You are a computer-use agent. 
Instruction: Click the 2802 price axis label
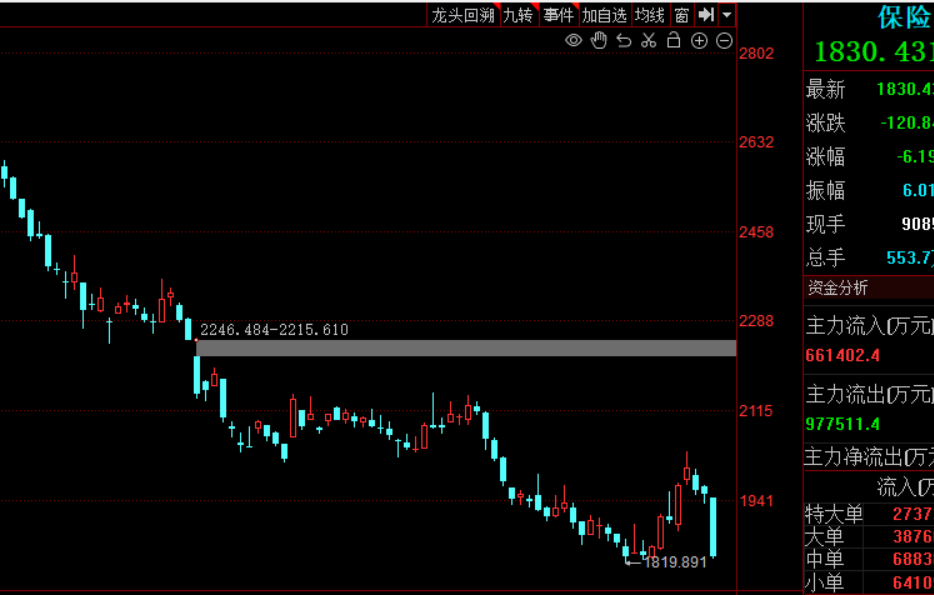coord(756,53)
